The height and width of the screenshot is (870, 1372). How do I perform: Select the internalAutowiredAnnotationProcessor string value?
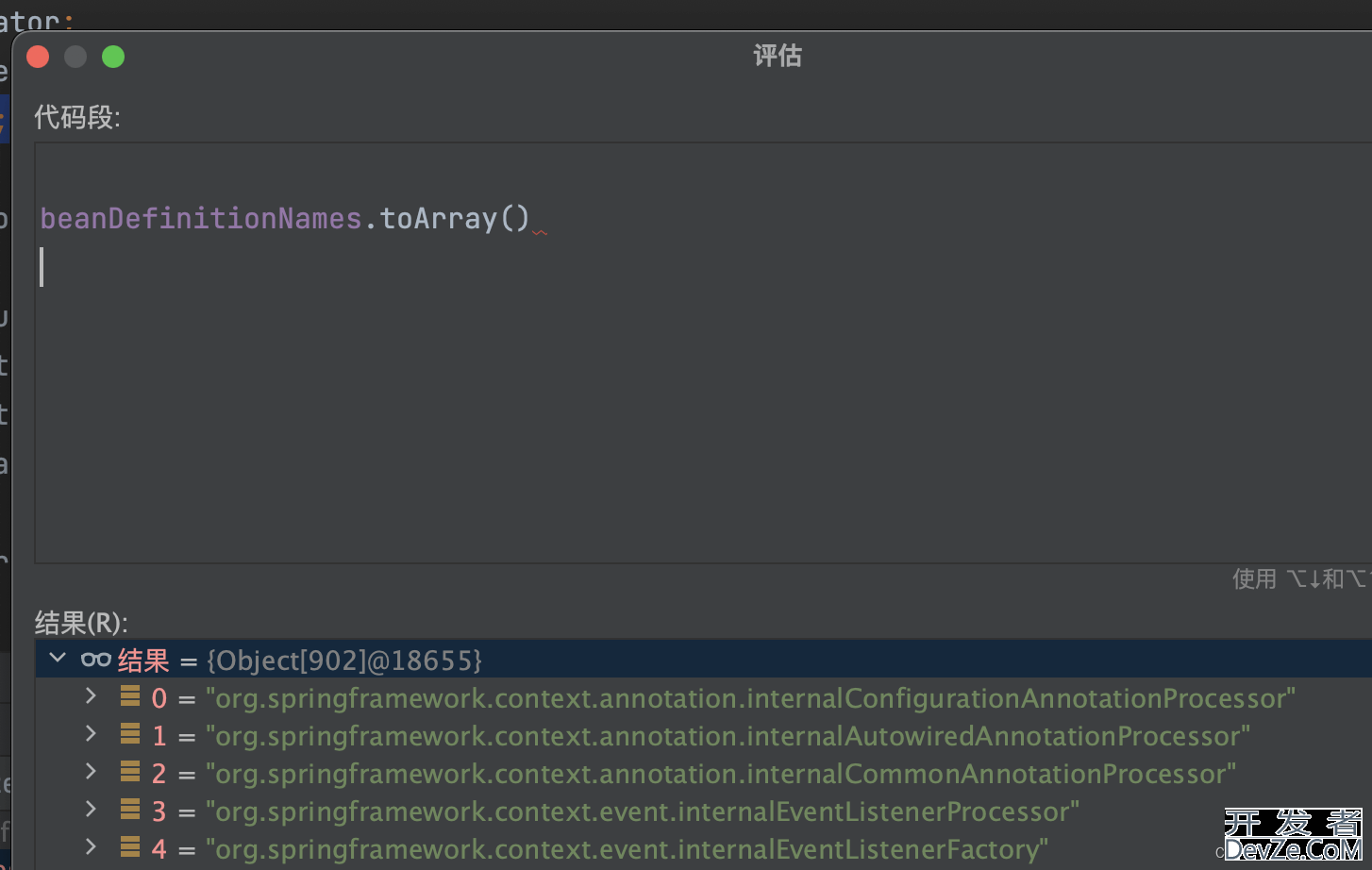728,736
